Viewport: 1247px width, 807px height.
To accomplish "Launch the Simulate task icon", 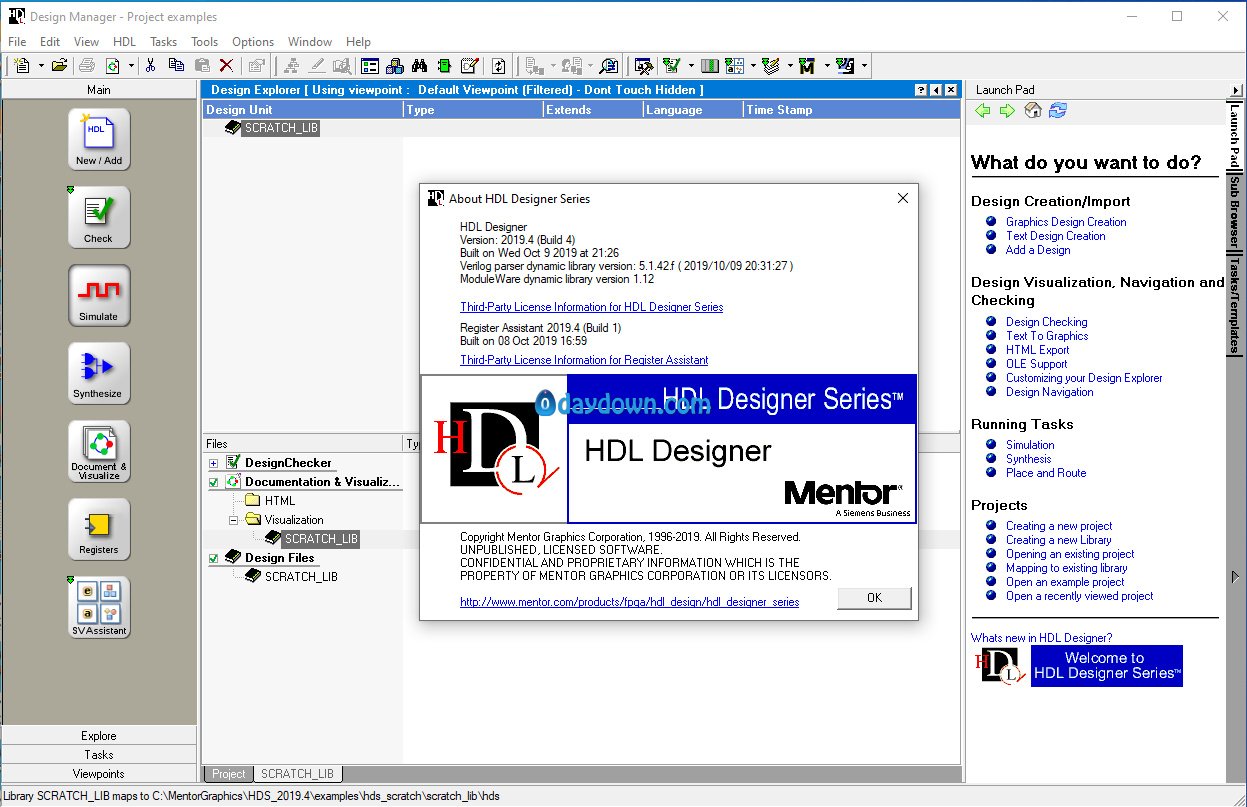I will [99, 295].
